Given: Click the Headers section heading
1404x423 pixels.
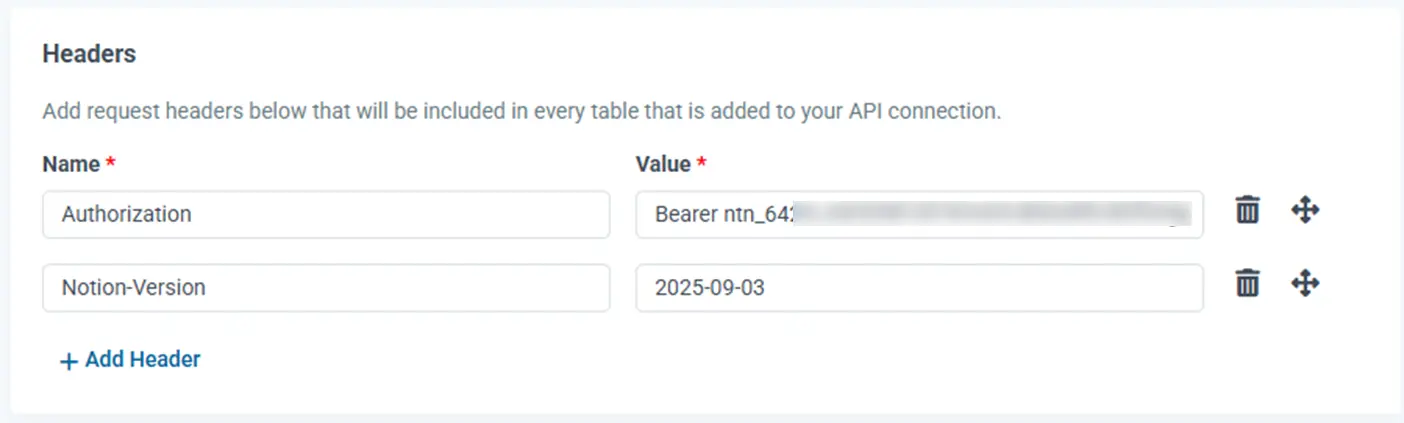Looking at the screenshot, I should click(x=89, y=54).
